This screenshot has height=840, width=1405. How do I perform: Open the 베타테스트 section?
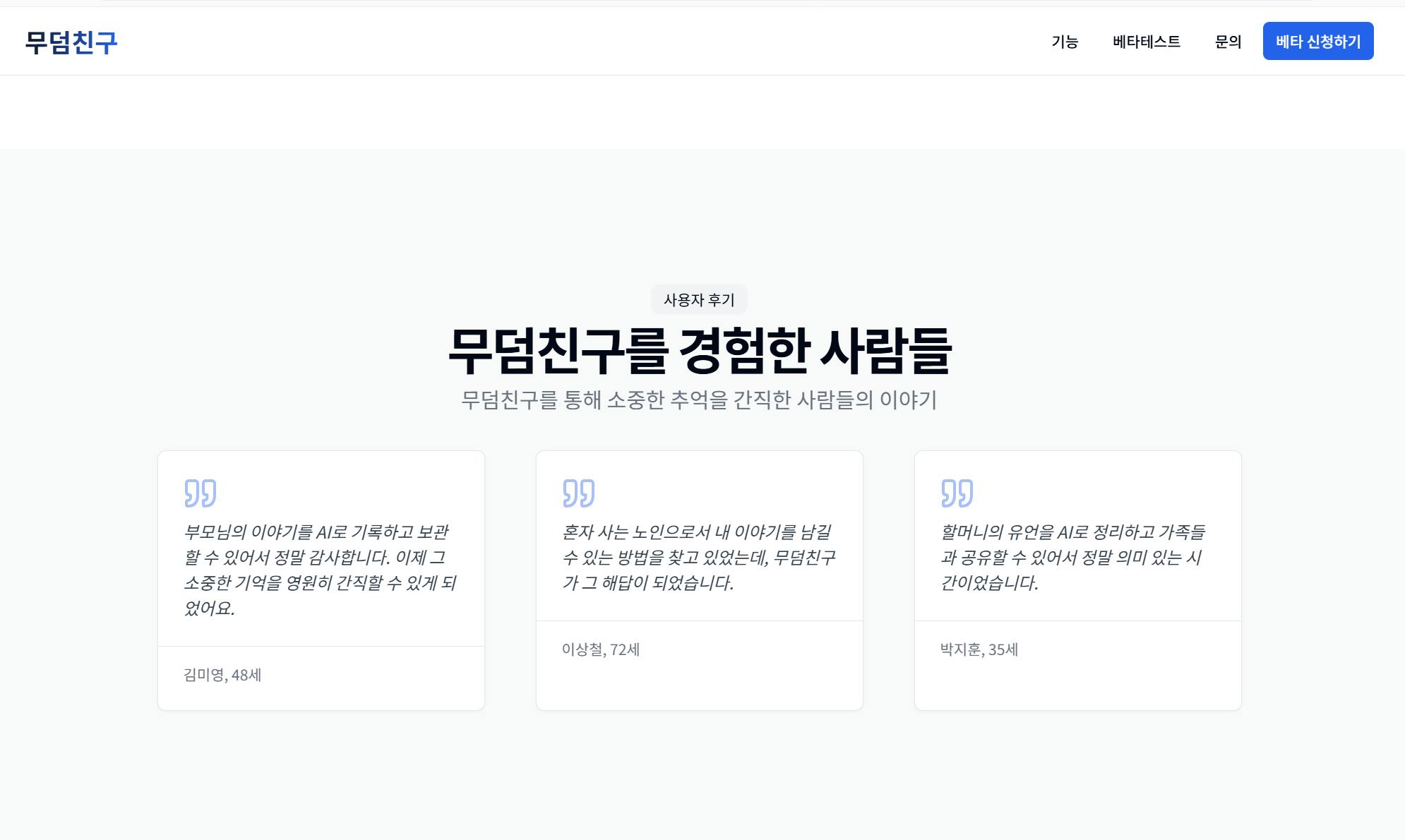[1147, 42]
